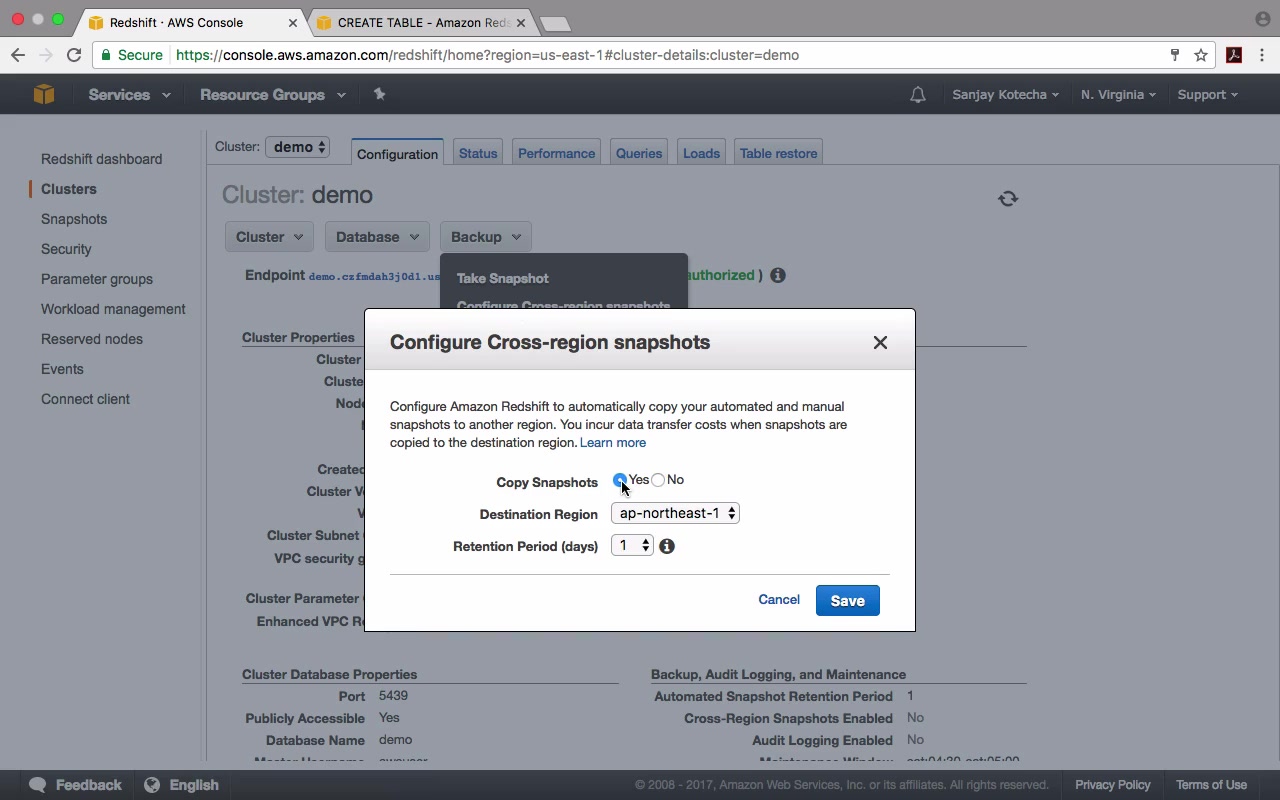Screen dimensions: 1280x800
Task: Expand the Cluster actions dropdown button
Action: click(x=269, y=237)
